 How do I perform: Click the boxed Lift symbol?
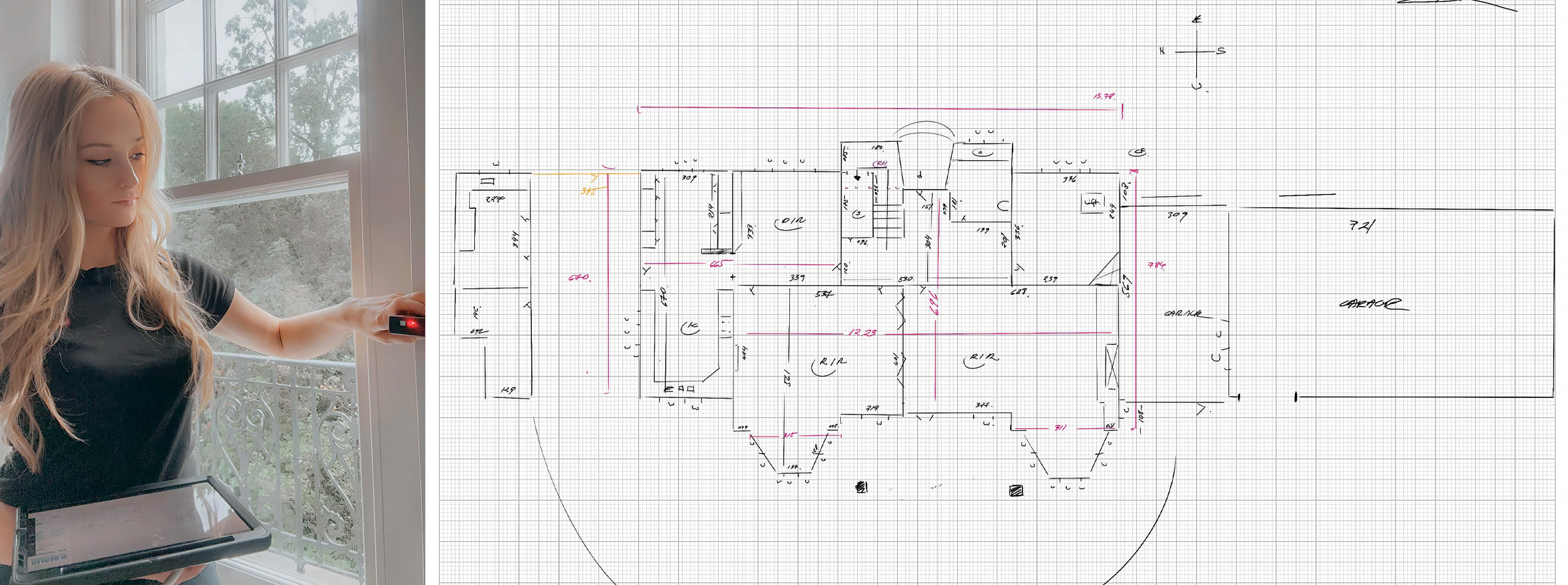[1092, 203]
